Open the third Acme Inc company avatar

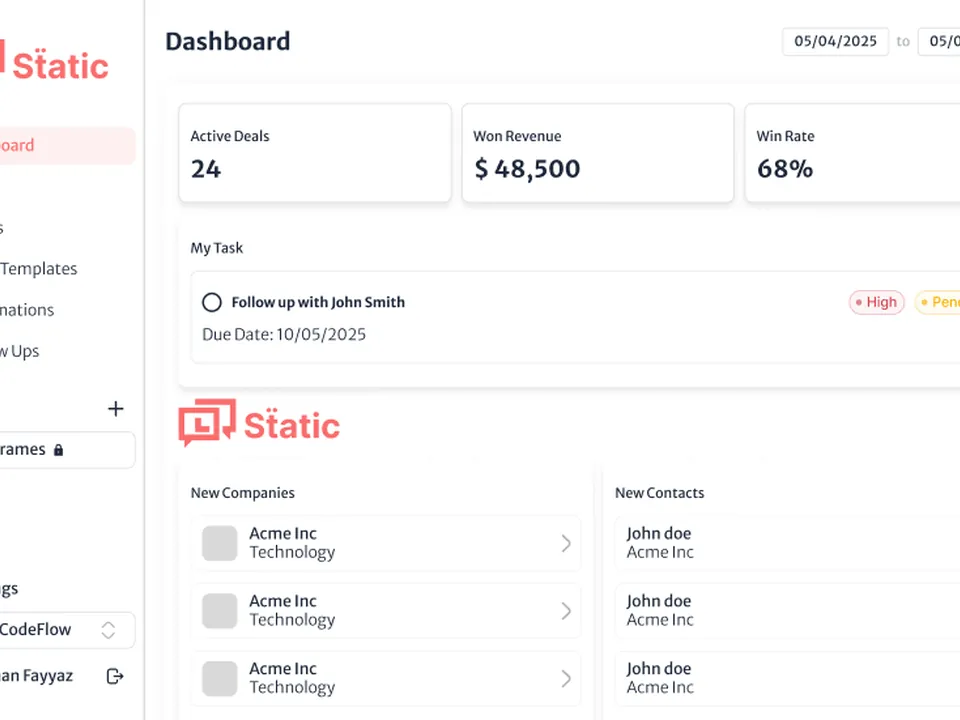tap(220, 678)
